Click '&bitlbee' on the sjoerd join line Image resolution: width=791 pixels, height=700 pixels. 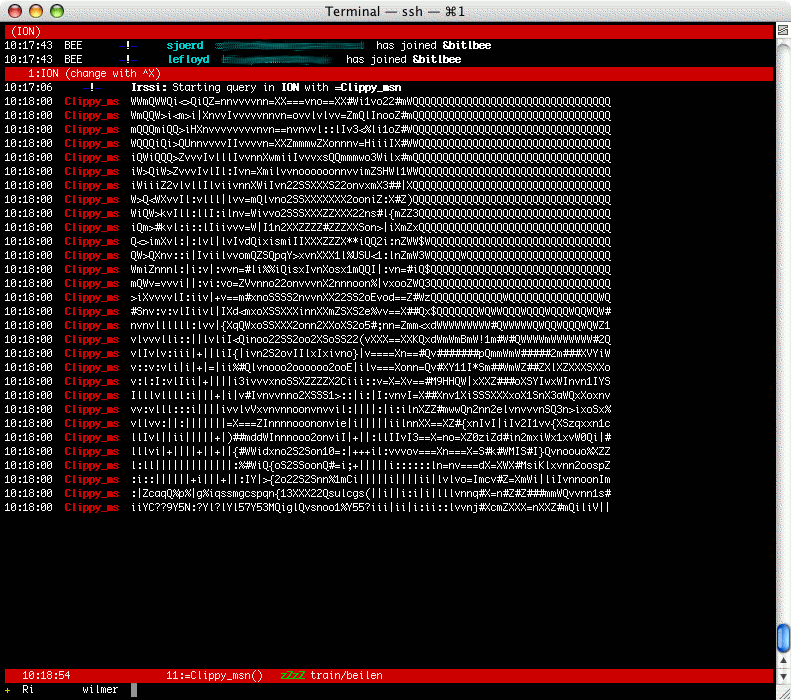tap(467, 45)
